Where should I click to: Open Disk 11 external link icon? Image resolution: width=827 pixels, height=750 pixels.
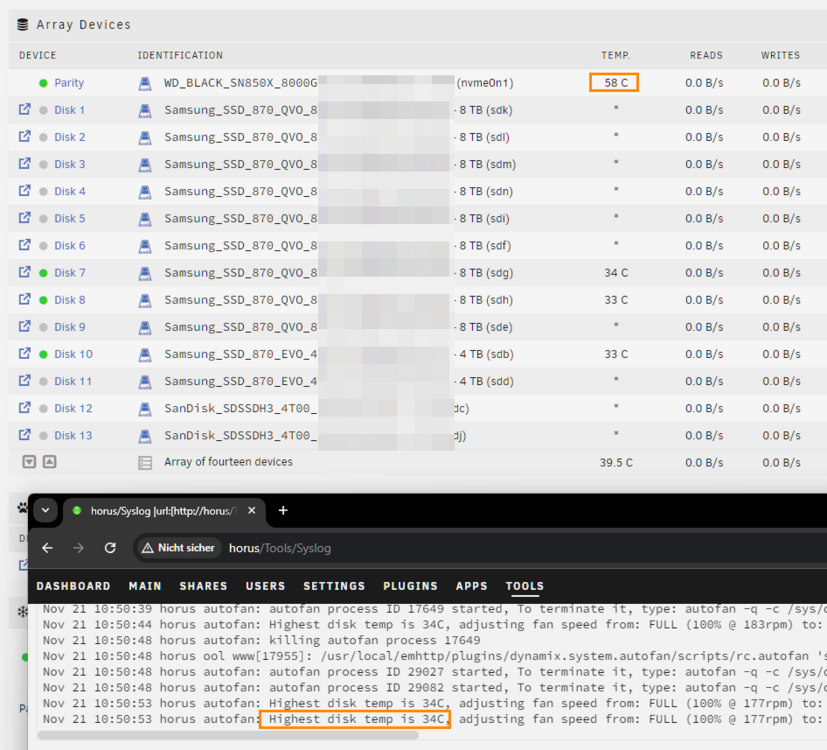(x=24, y=381)
